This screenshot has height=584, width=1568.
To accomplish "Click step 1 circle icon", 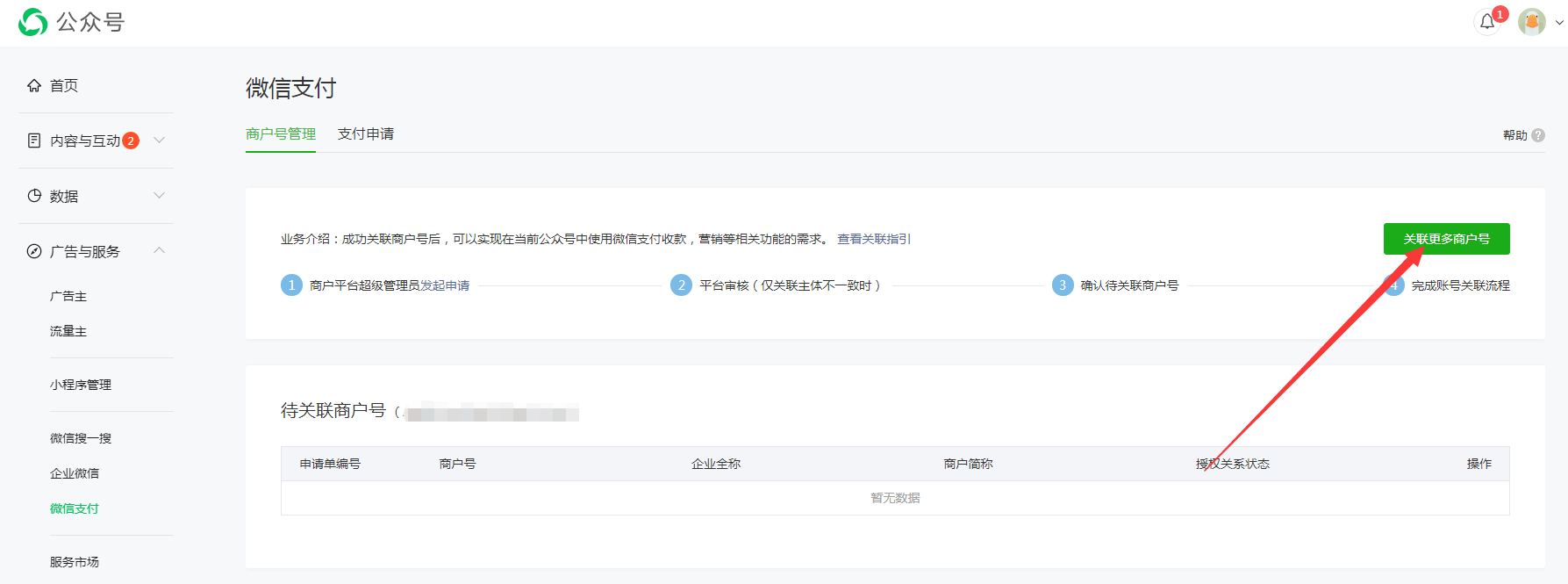I will click(x=291, y=285).
